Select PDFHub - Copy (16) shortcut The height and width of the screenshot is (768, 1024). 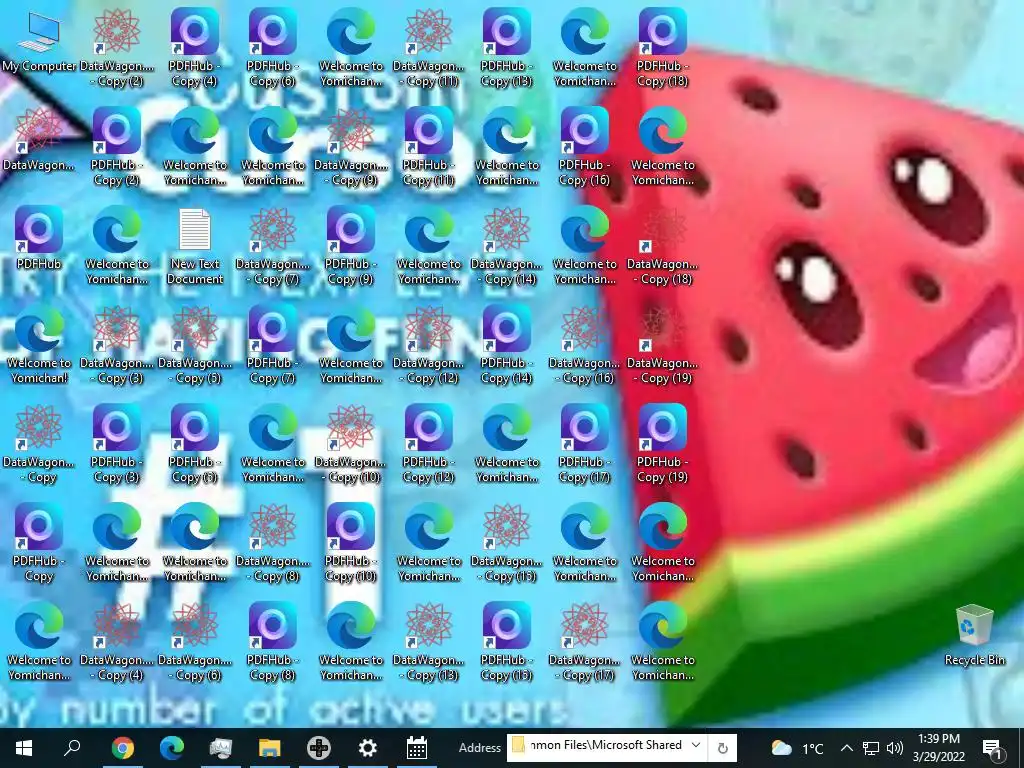coord(584,148)
